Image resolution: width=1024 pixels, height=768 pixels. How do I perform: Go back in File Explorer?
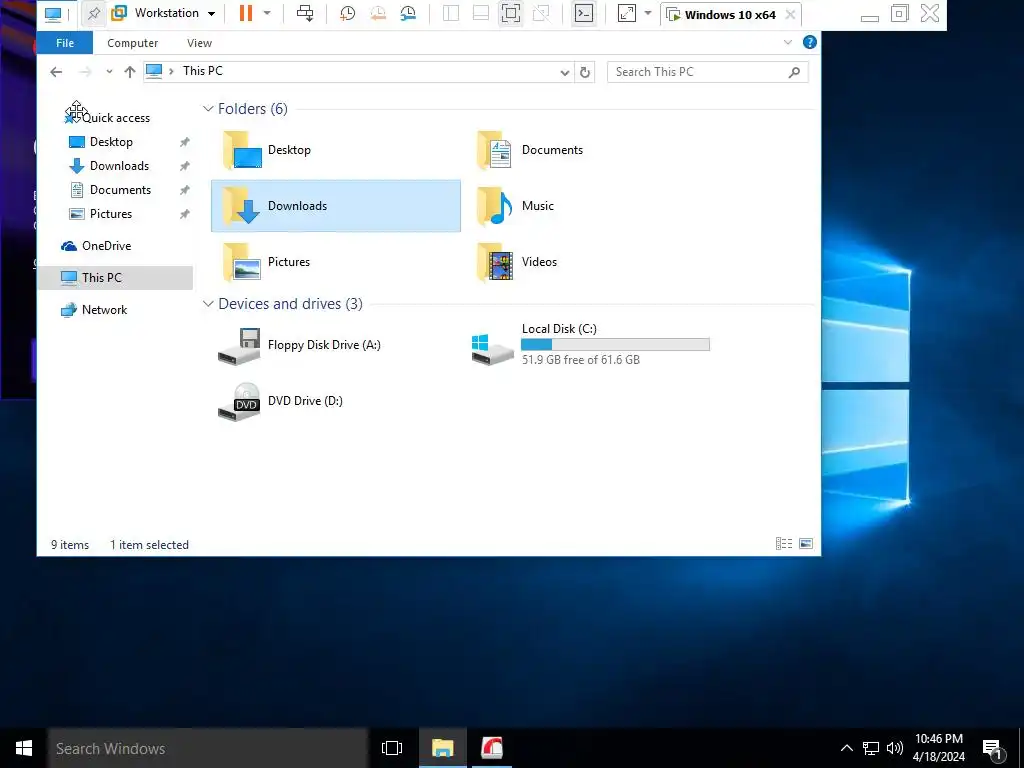pos(56,72)
